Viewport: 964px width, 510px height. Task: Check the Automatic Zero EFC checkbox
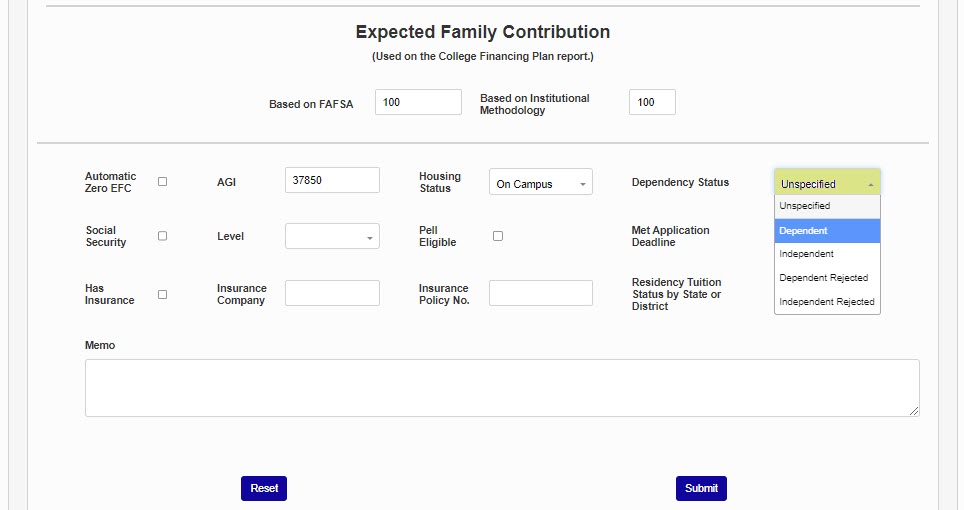[163, 182]
